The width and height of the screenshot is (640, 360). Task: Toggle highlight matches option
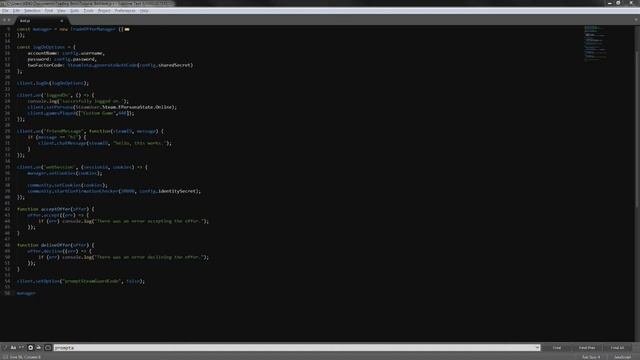pyautogui.click(x=48, y=348)
